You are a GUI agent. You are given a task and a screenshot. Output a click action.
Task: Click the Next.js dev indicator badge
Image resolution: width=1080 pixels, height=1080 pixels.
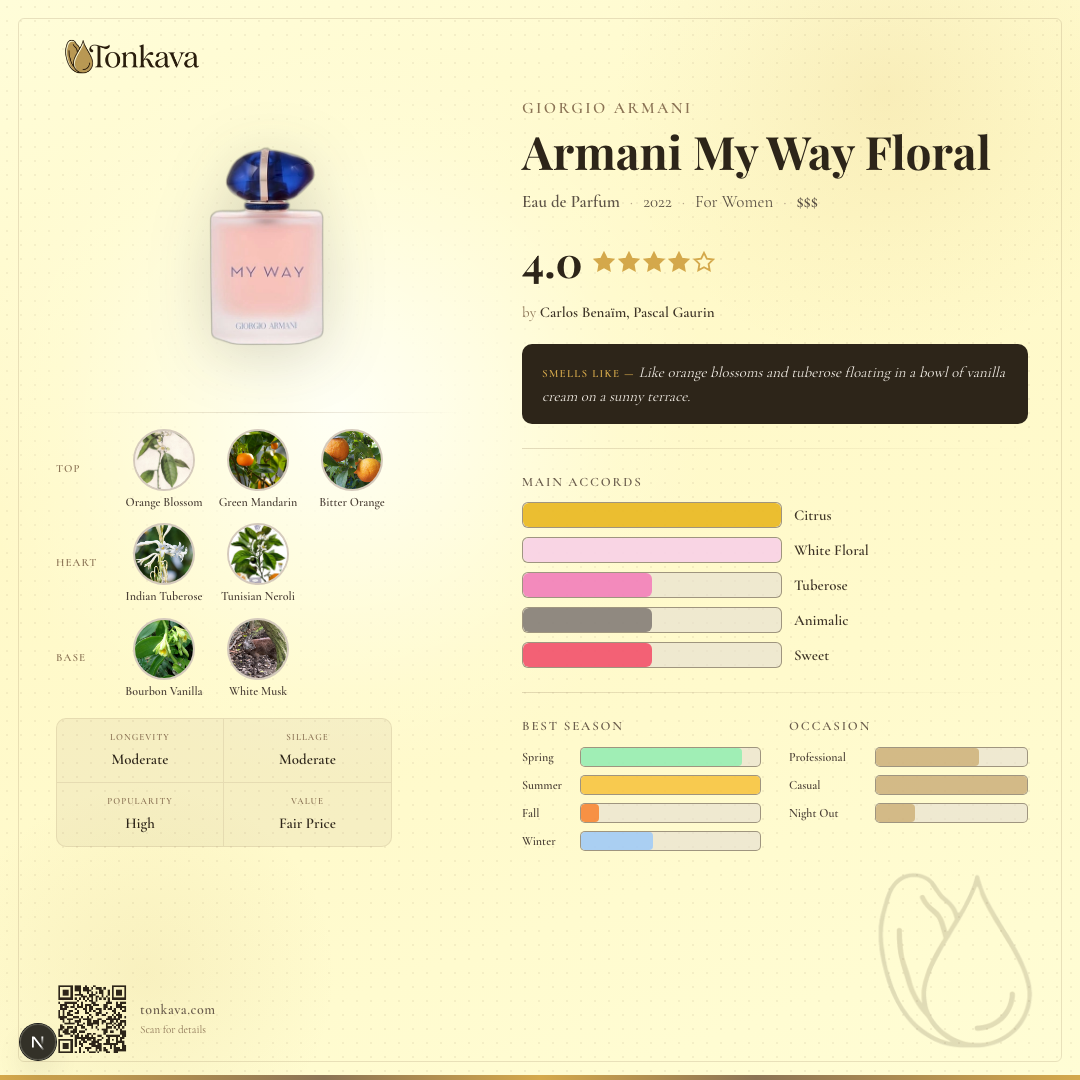(37, 1041)
